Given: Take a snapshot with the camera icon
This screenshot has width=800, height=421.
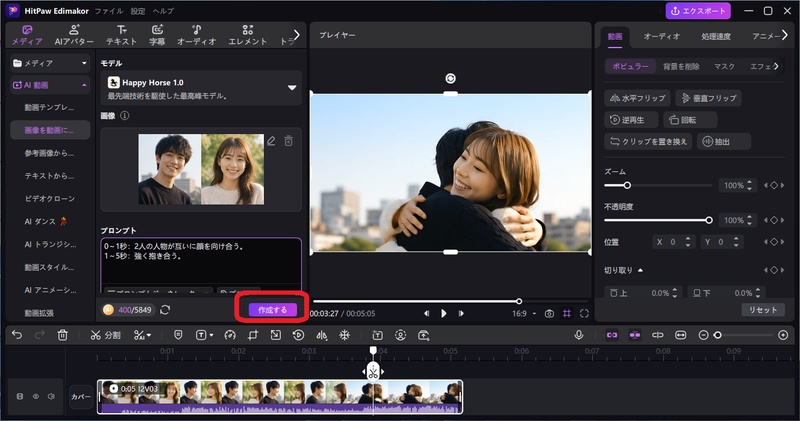Looking at the screenshot, I should pos(549,313).
